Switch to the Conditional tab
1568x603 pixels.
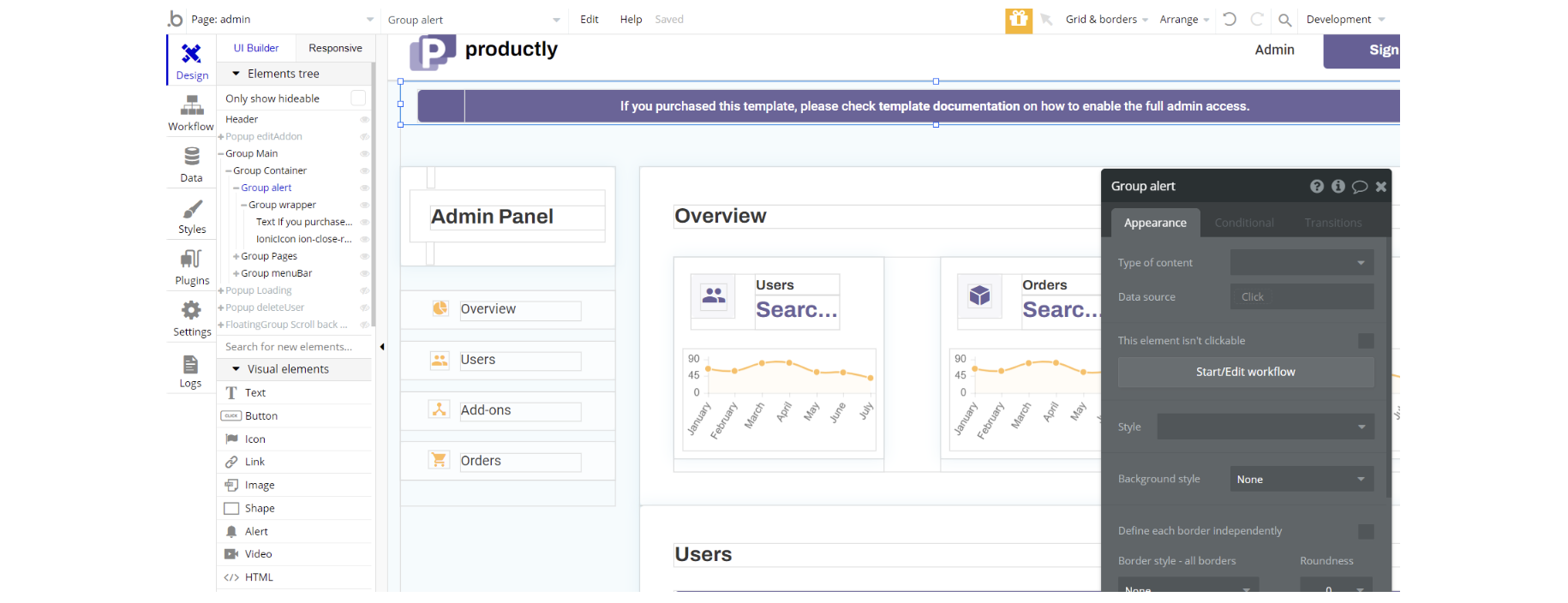[1243, 223]
